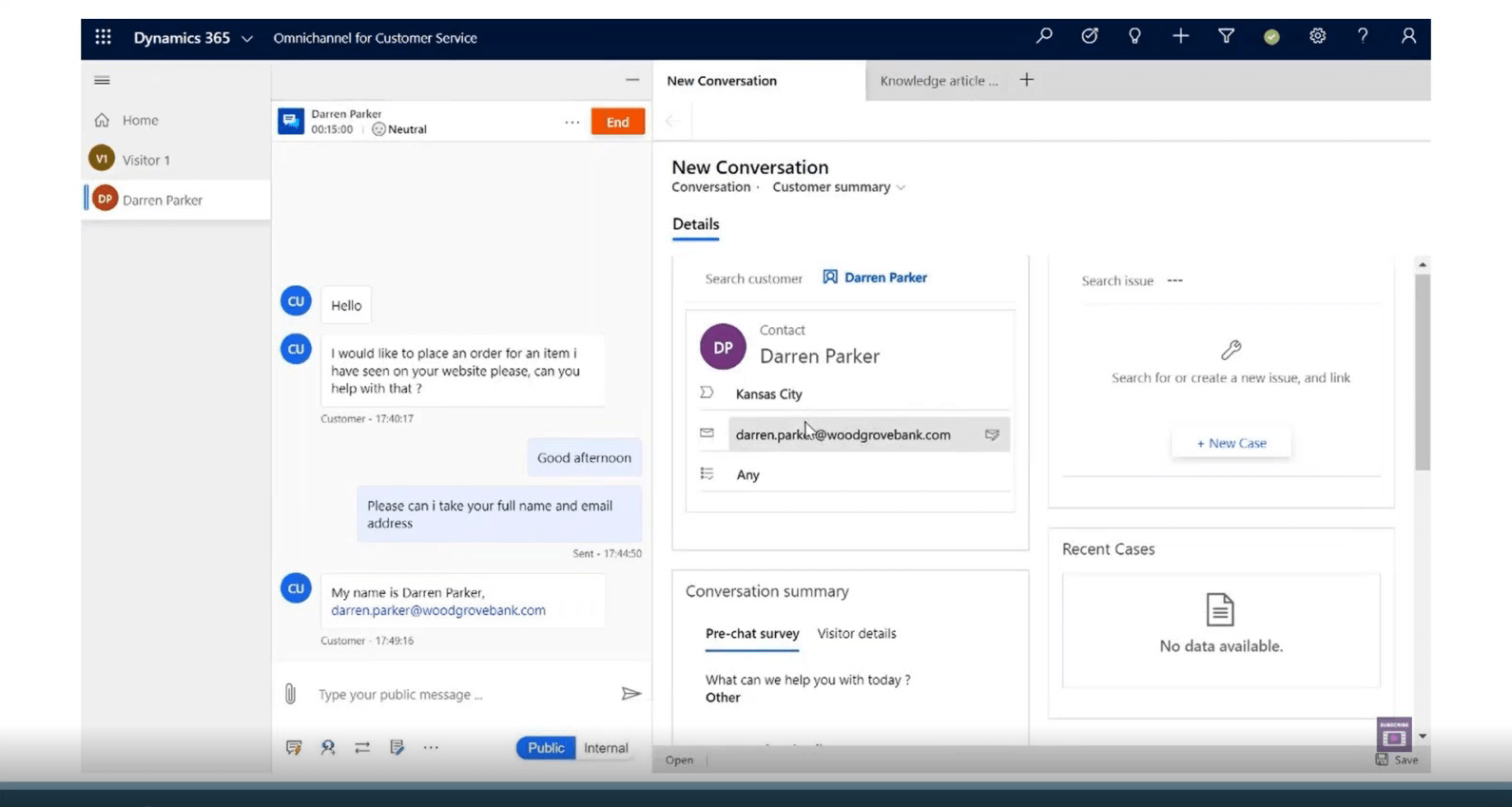Open the lightbulb assistant icon

tap(1134, 36)
